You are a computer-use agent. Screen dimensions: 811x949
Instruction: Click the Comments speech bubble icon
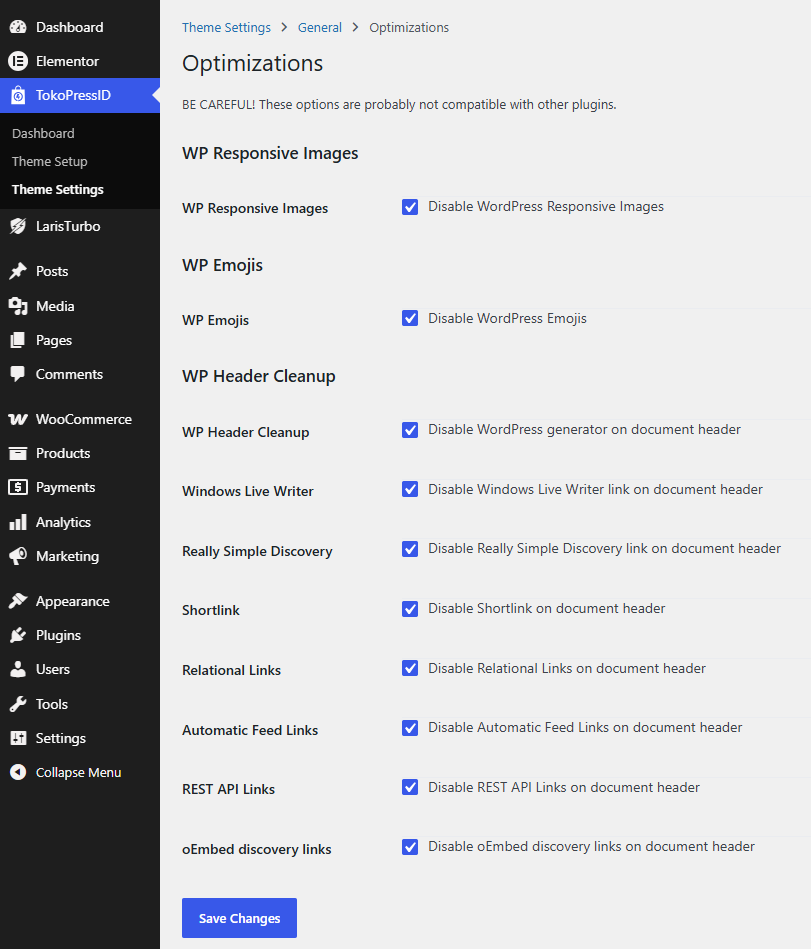(18, 374)
